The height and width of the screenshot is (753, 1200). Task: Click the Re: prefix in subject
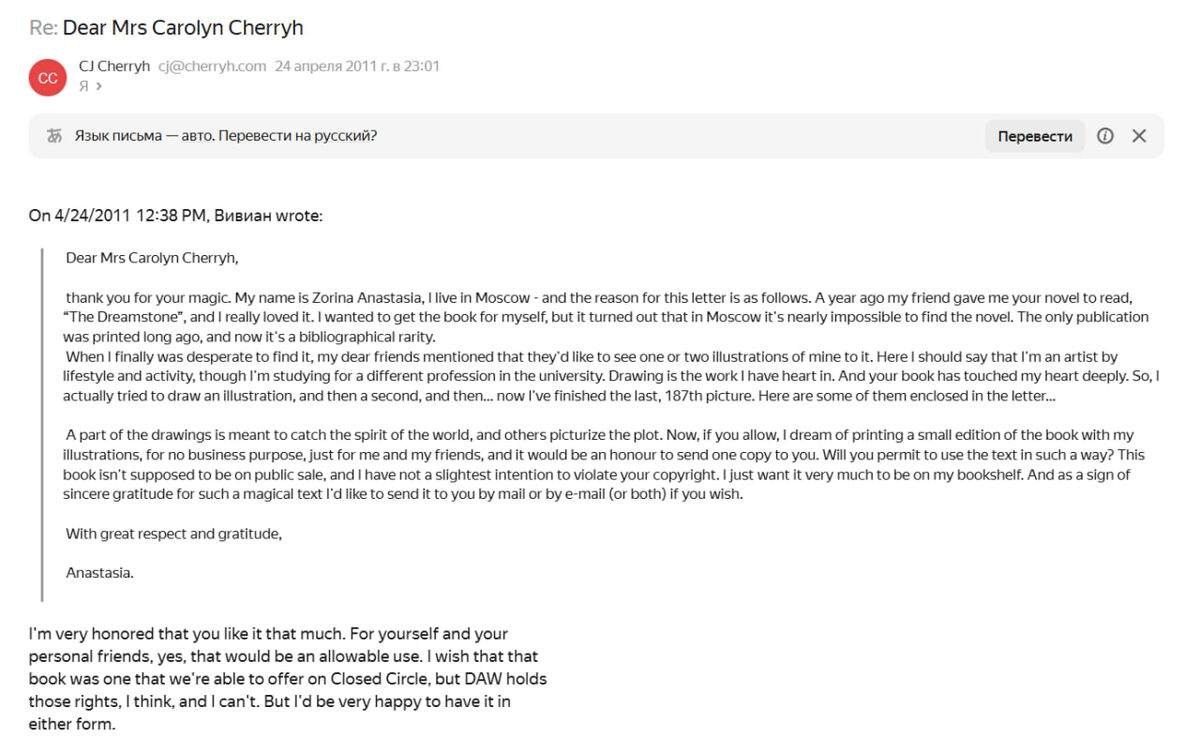(x=43, y=27)
